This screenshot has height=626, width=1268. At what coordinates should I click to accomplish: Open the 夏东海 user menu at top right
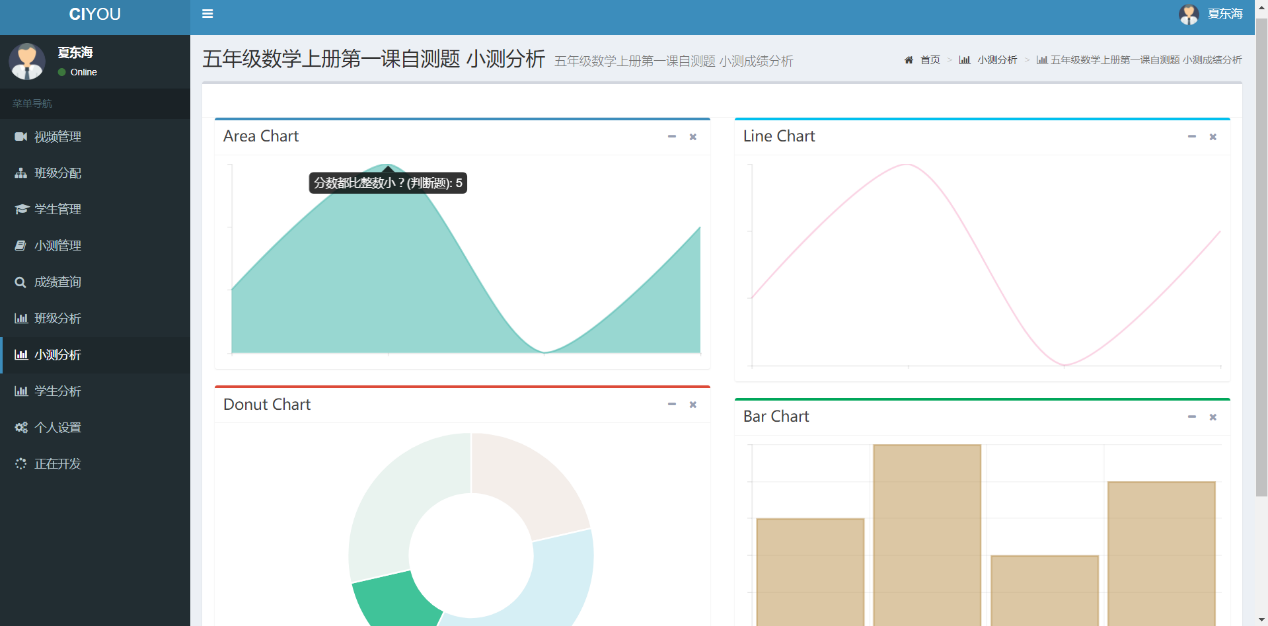point(1211,14)
